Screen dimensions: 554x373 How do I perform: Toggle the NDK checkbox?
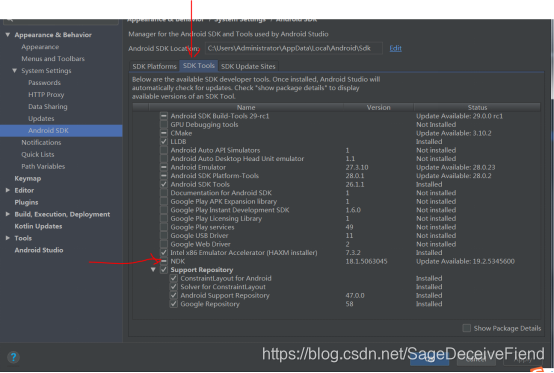click(x=164, y=261)
